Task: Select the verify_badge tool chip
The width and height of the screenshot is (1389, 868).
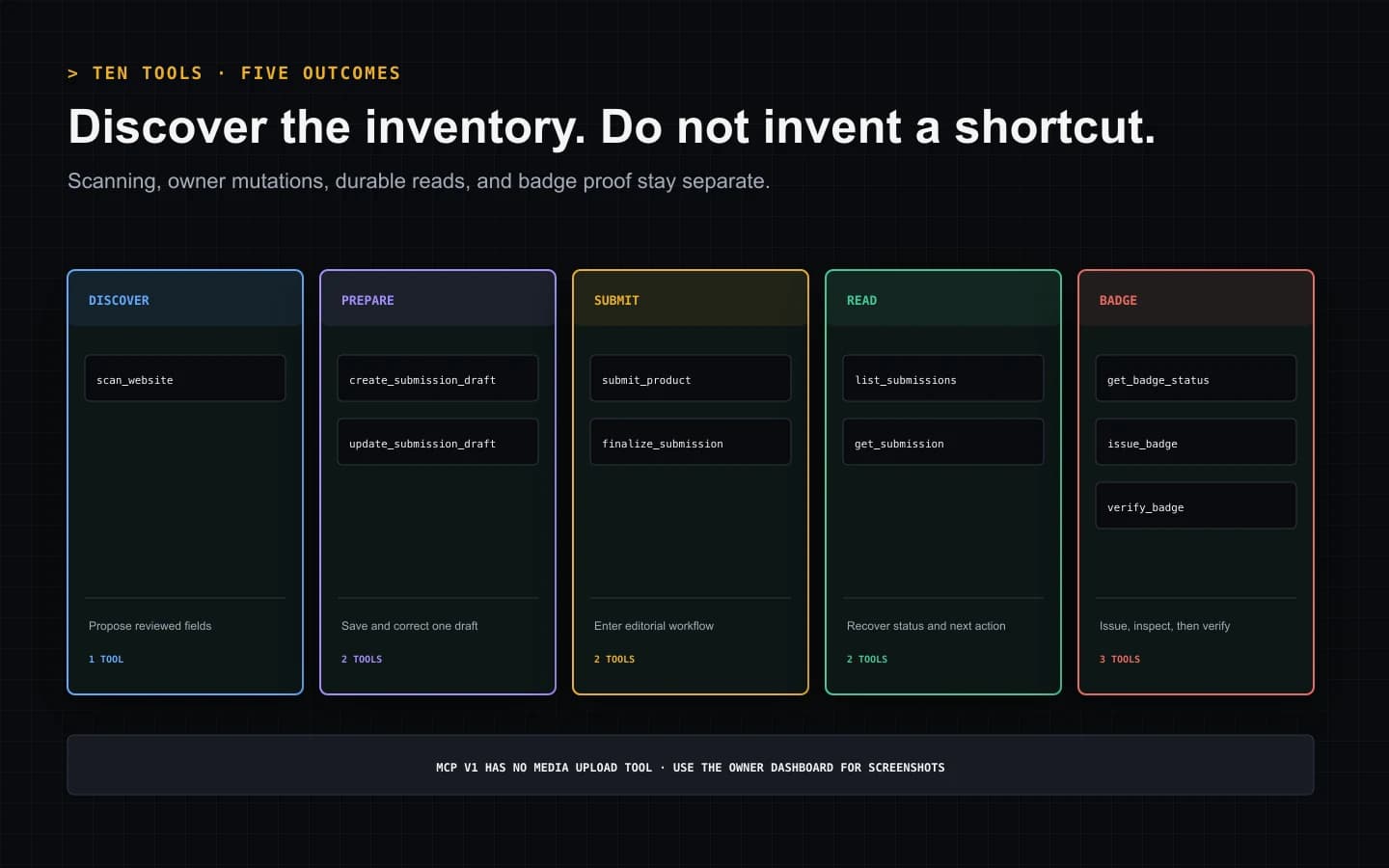Action: (1196, 505)
